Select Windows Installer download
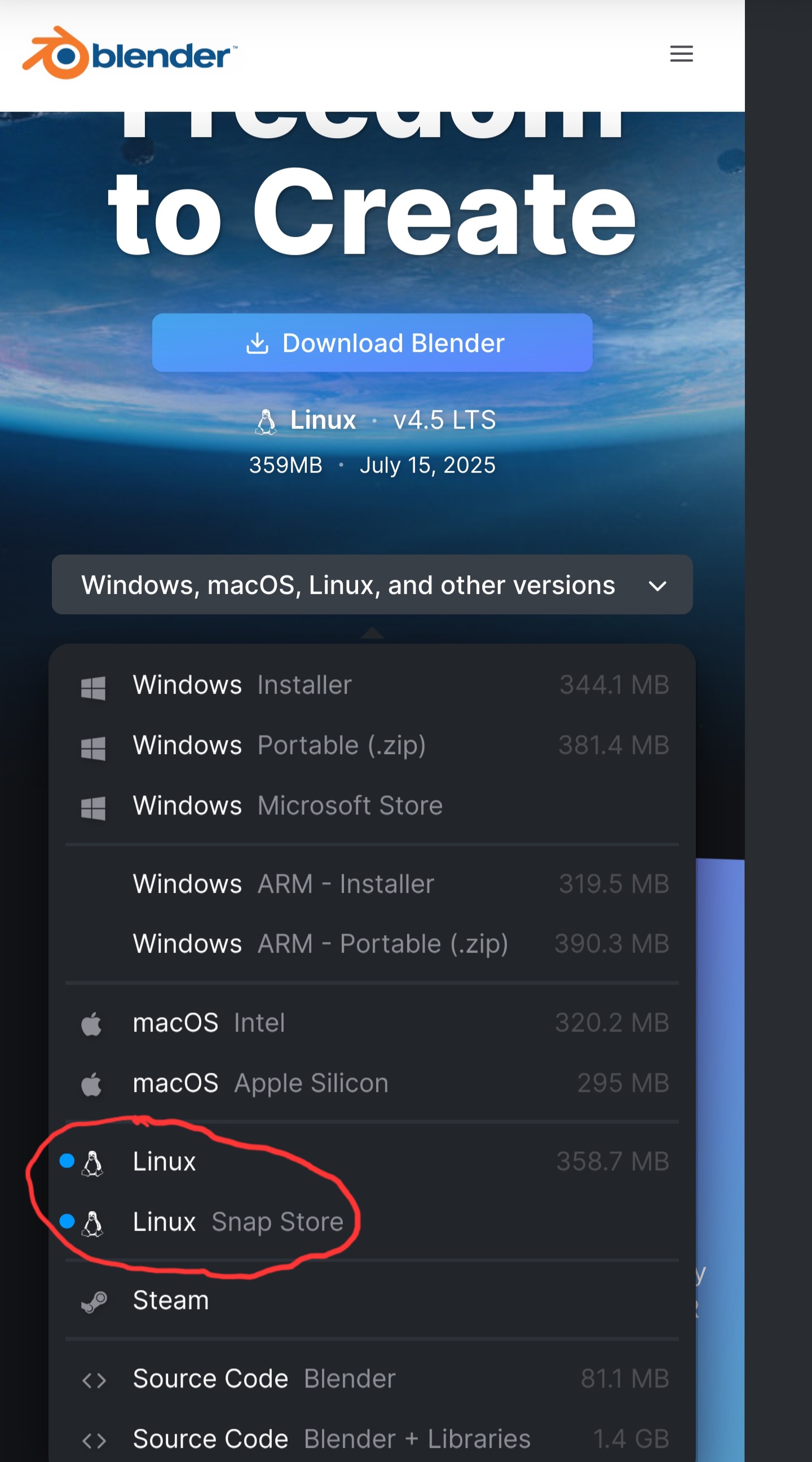The image size is (812, 1462). pos(372,685)
